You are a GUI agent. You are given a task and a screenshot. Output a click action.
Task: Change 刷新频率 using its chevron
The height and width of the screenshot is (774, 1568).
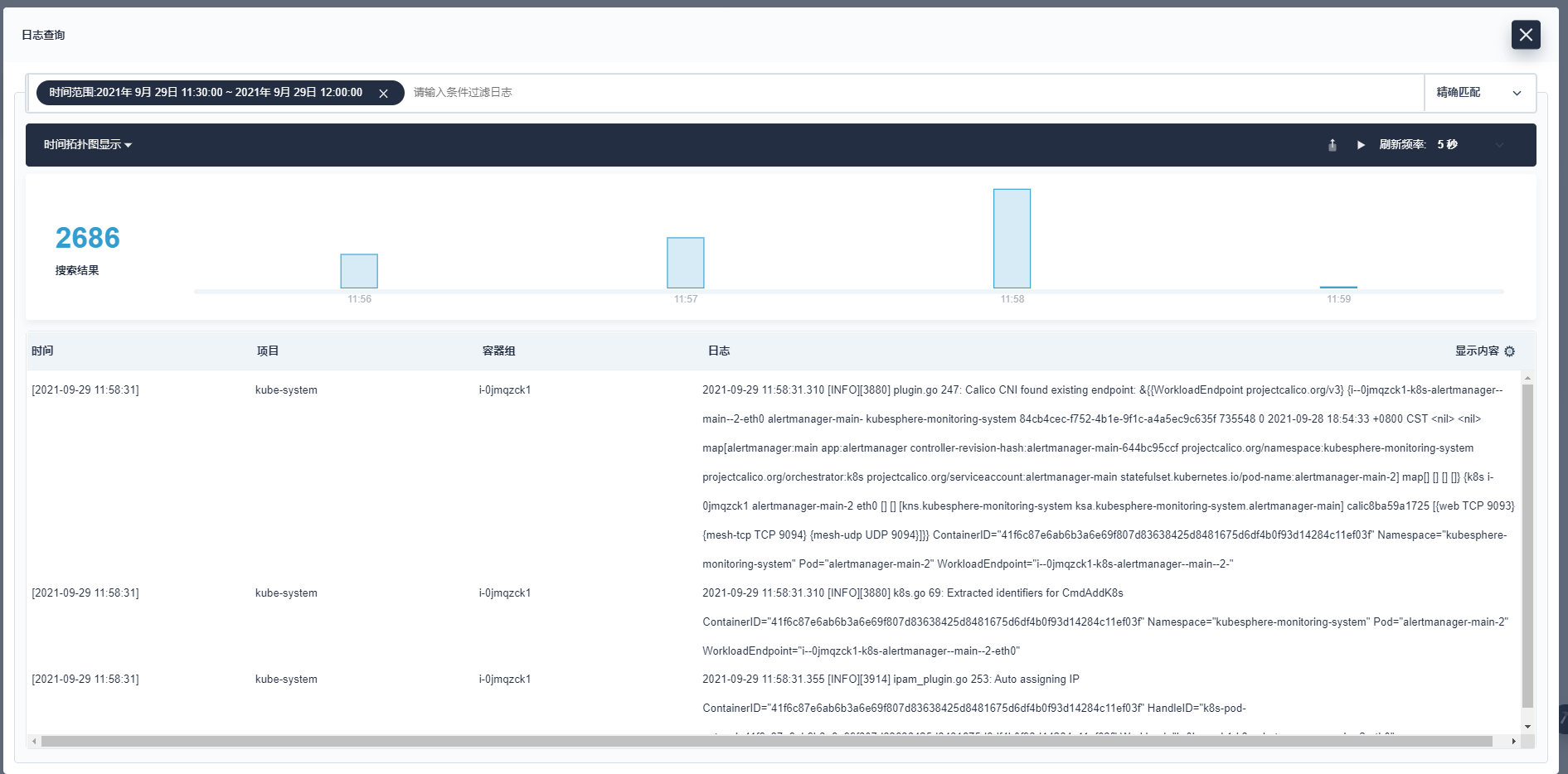click(x=1499, y=145)
